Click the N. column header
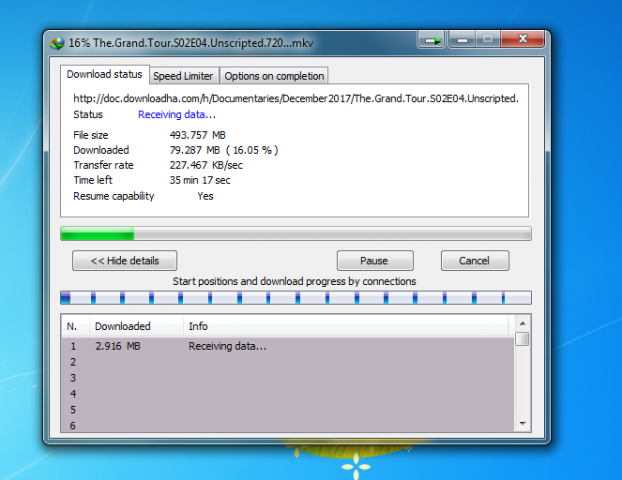 (72, 326)
